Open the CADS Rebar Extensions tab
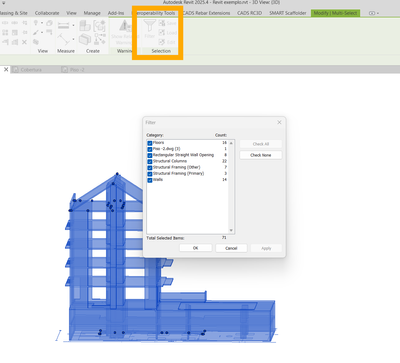Screen dimensions: 400x363 [x=206, y=13]
